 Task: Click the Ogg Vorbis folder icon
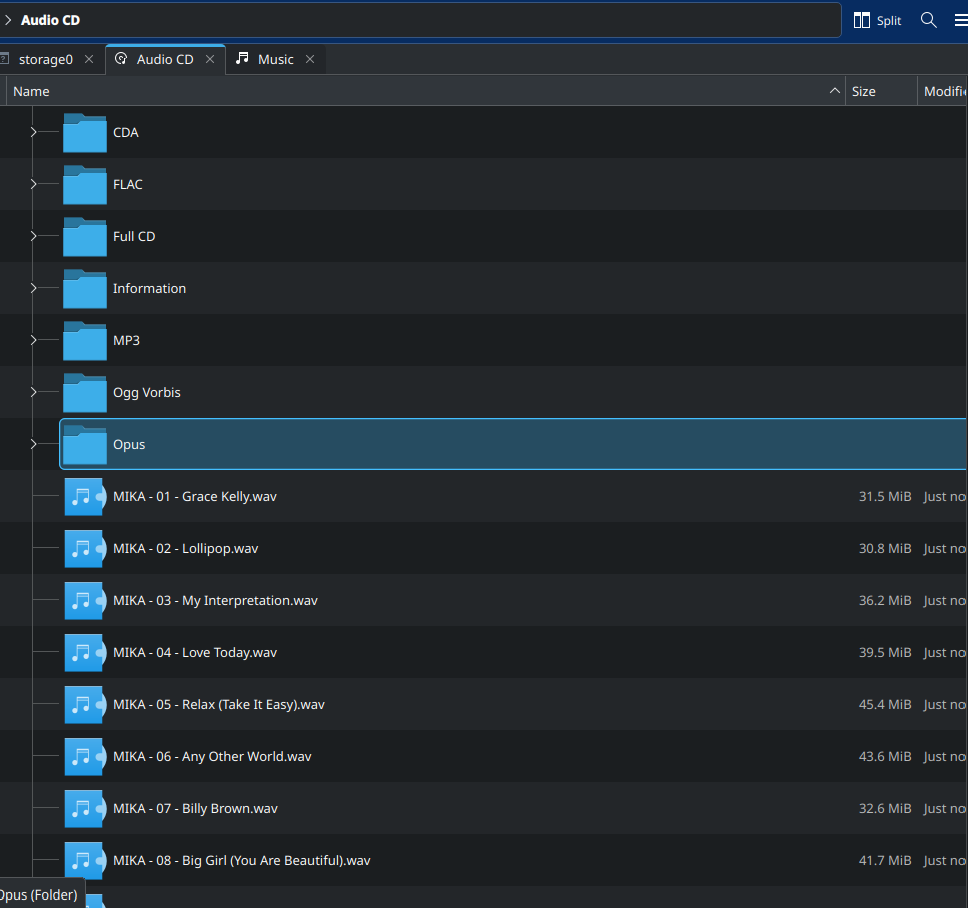coord(85,393)
